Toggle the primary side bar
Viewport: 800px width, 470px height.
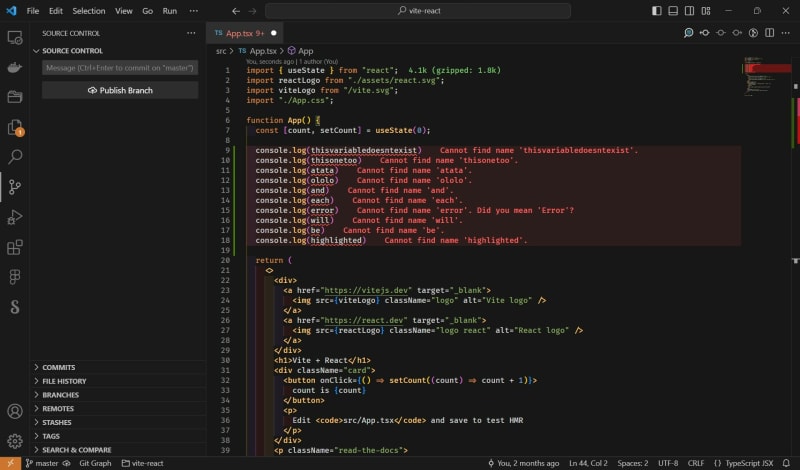tap(657, 11)
